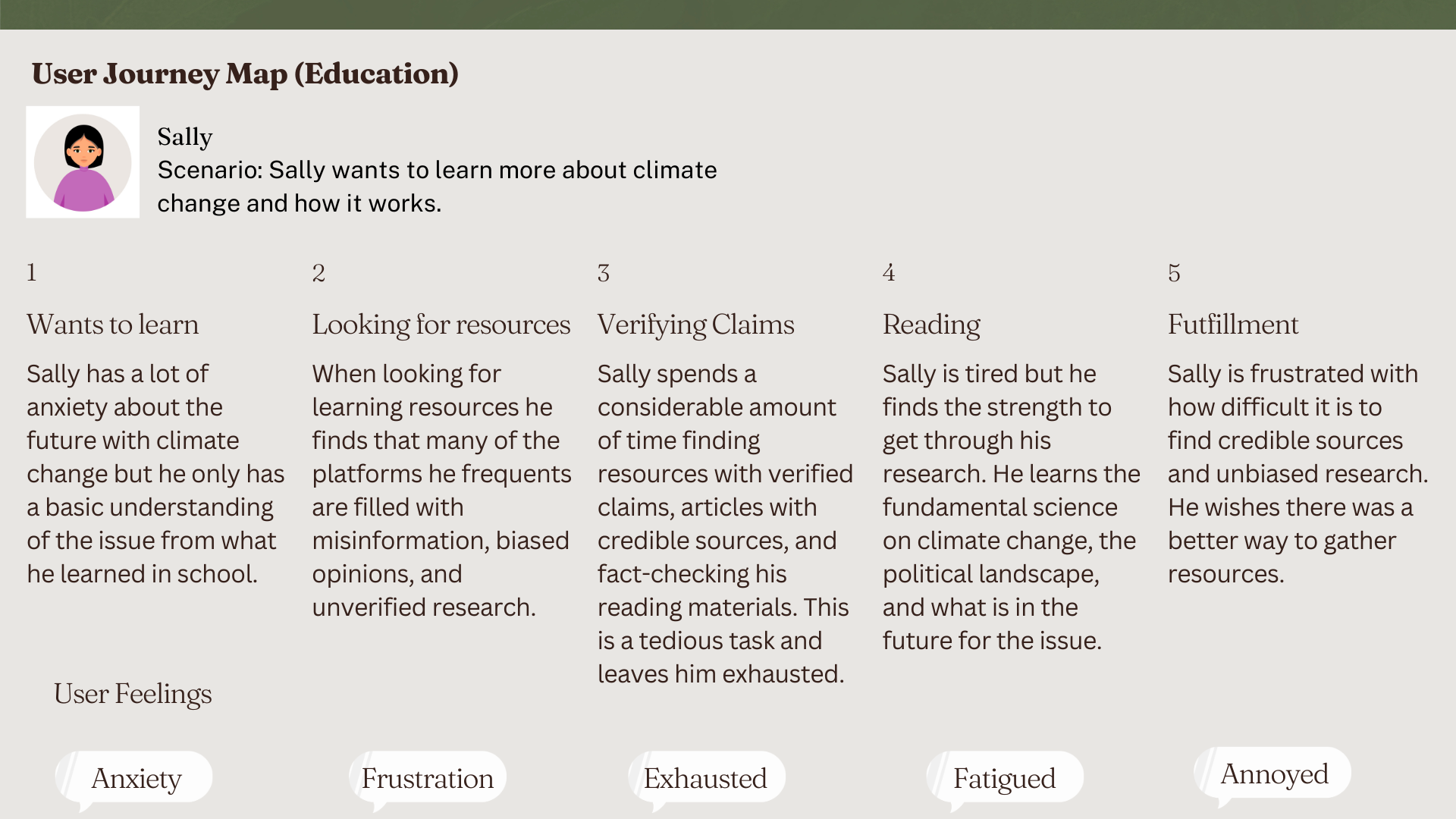Viewport: 1456px width, 819px height.
Task: Click the dark green header bar
Action: click(x=728, y=14)
